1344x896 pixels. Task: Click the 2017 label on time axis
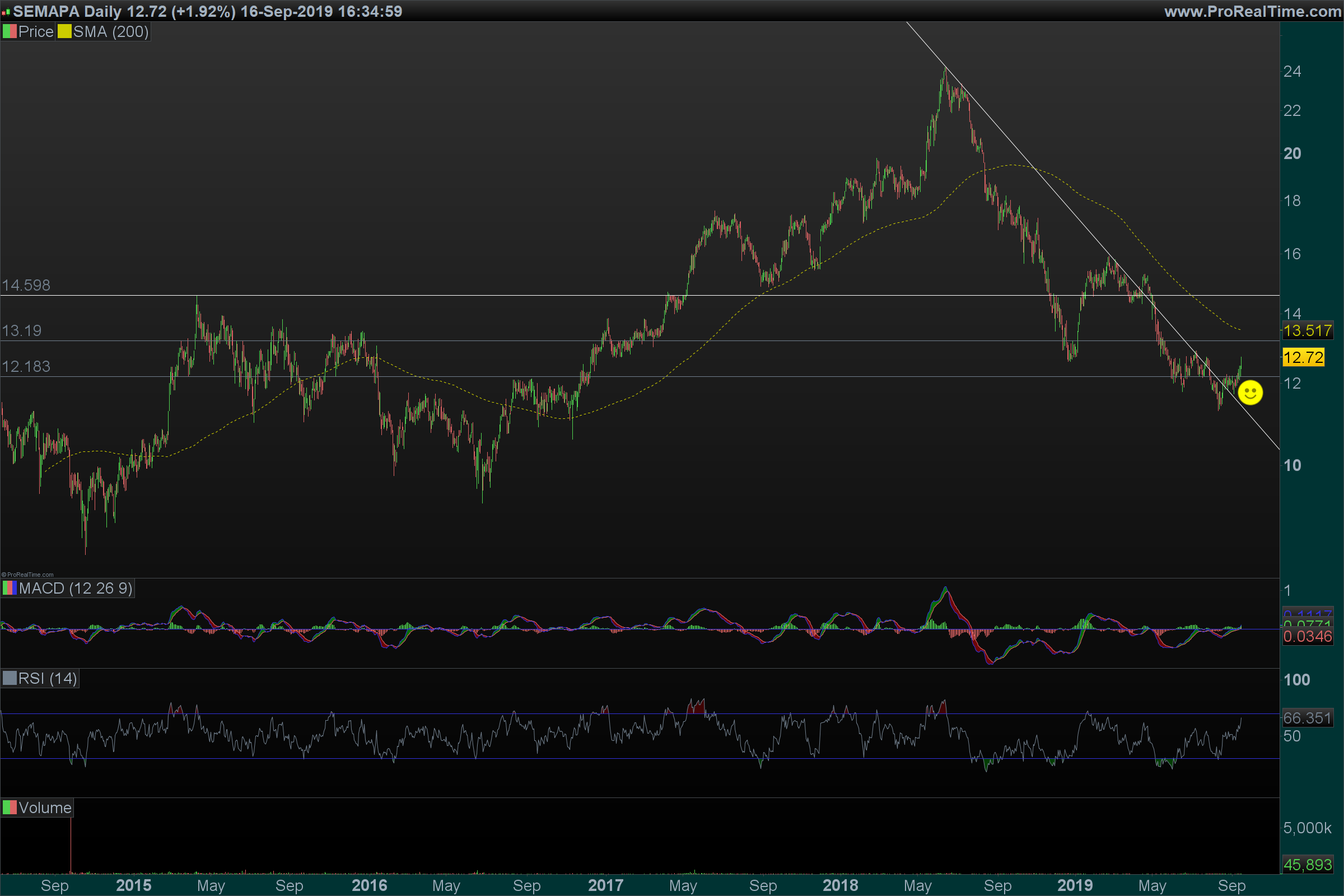click(x=605, y=885)
